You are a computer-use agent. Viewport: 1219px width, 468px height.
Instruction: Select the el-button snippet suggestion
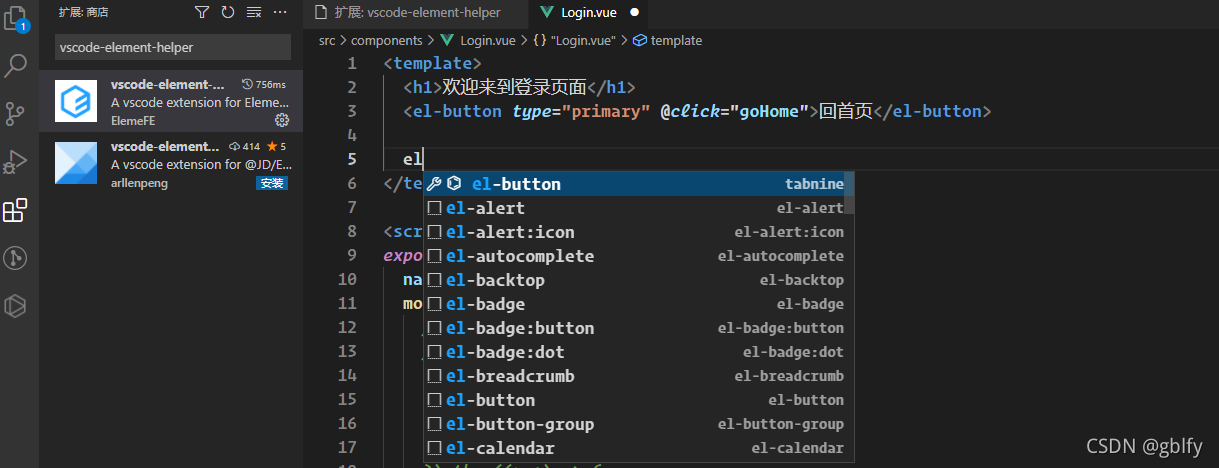[x=639, y=400]
